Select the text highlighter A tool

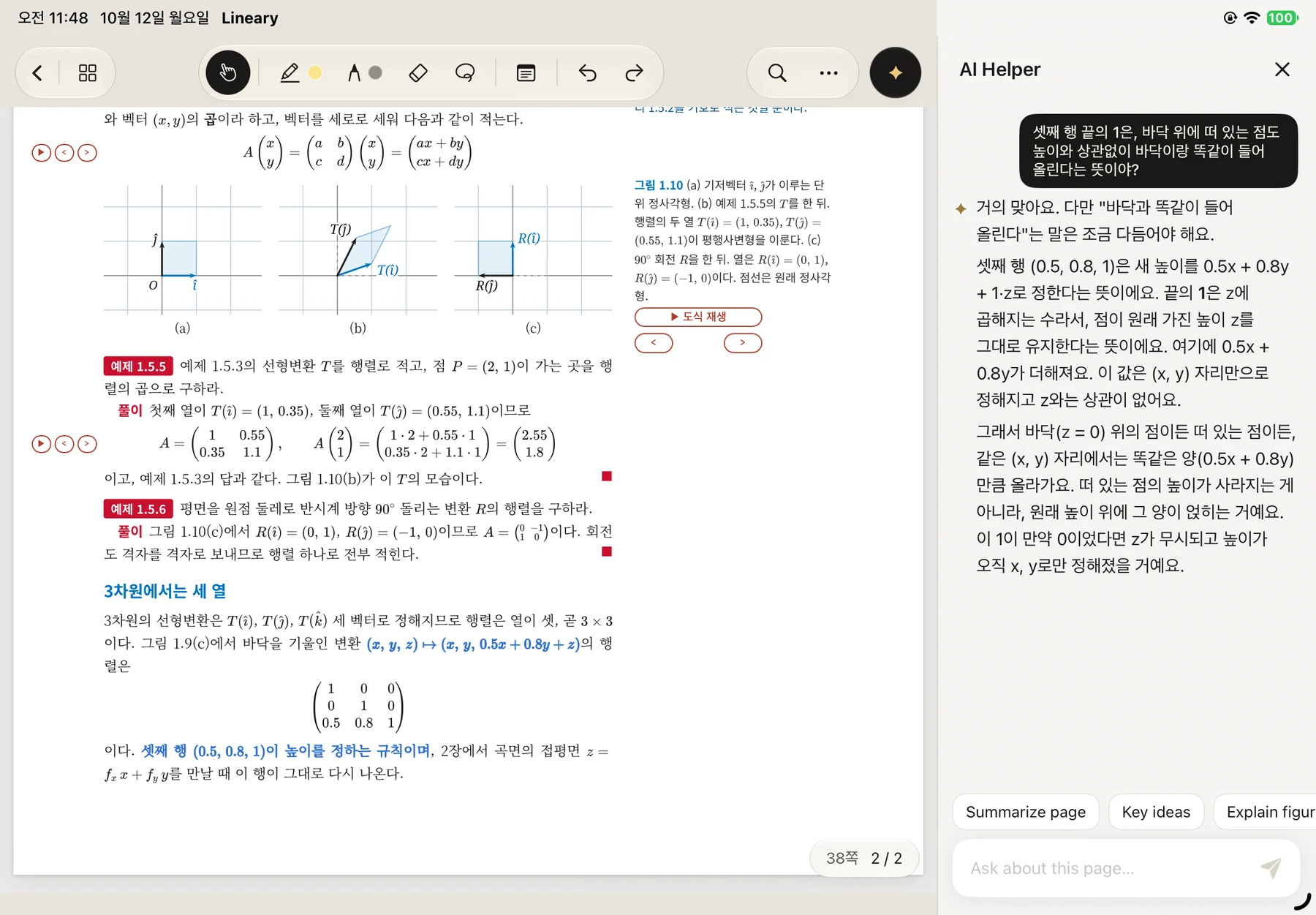pos(354,72)
